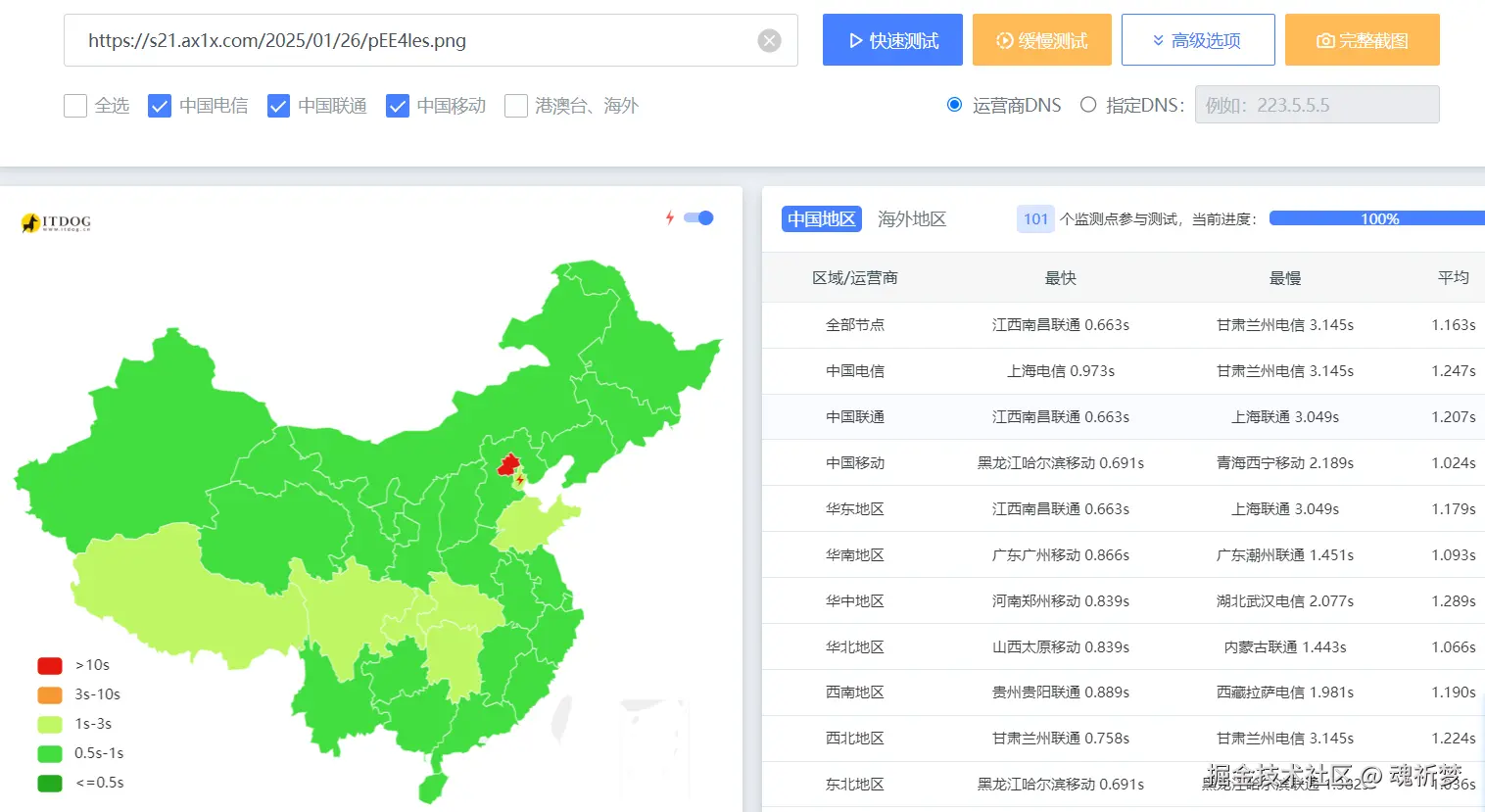
Task: Select the 华北地区 row label
Action: 855,647
